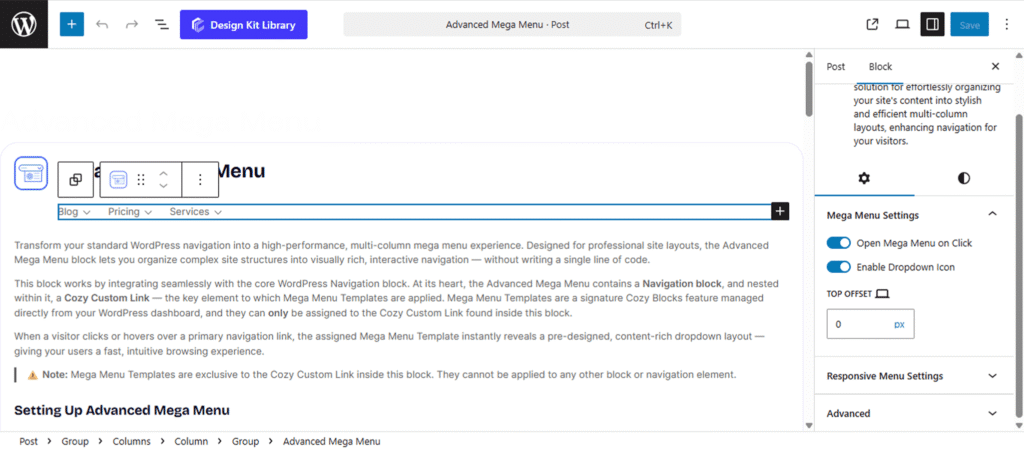The image size is (1024, 450).
Task: Expand Responsive Menu Settings panel
Action: click(x=912, y=376)
